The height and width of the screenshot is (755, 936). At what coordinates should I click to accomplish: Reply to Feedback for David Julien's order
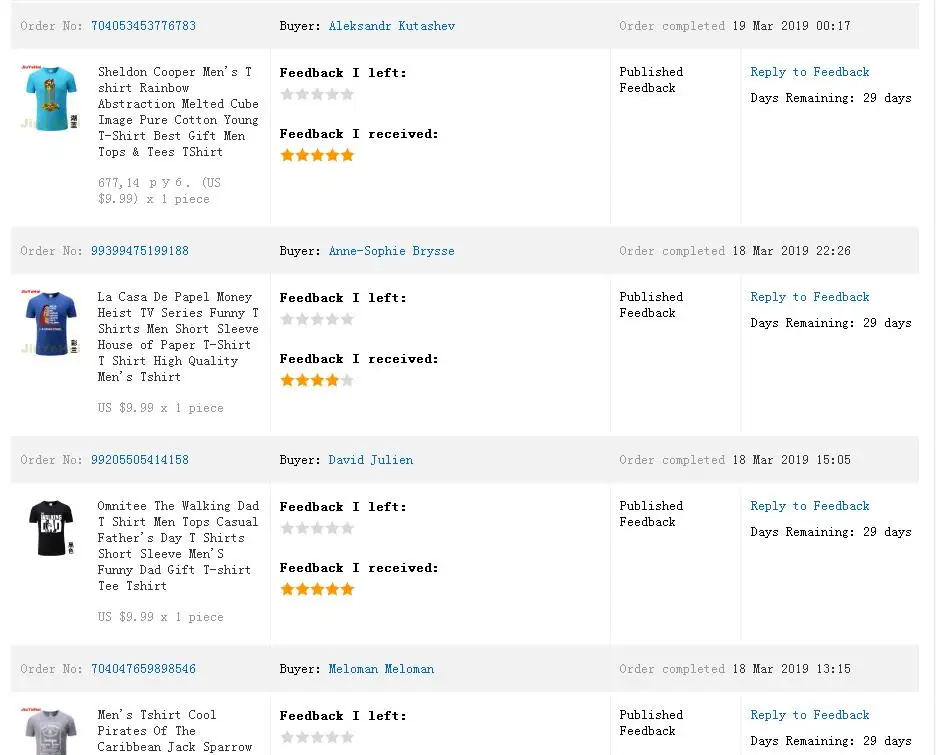click(x=809, y=506)
